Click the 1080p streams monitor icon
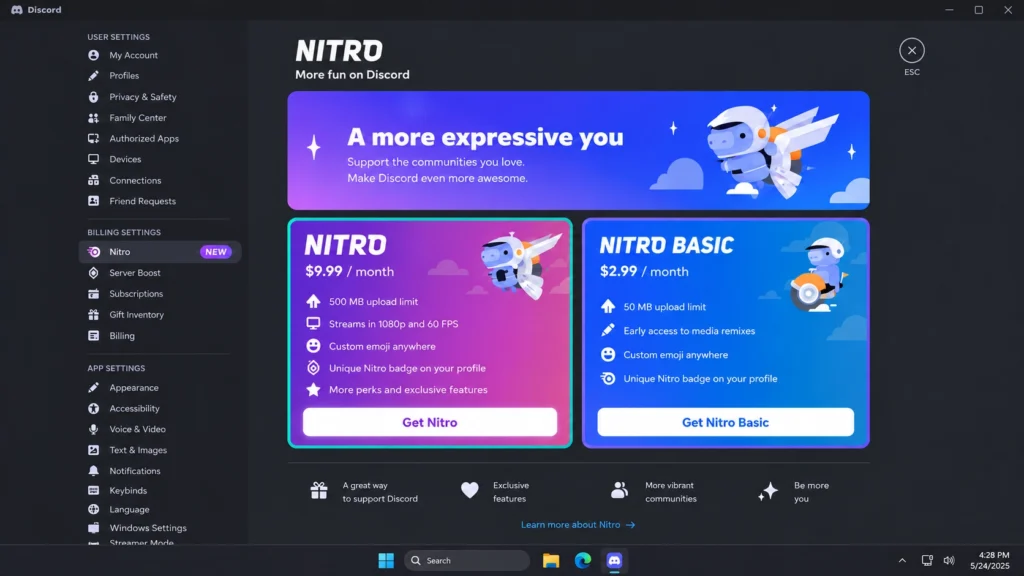The height and width of the screenshot is (576, 1024). coord(313,324)
